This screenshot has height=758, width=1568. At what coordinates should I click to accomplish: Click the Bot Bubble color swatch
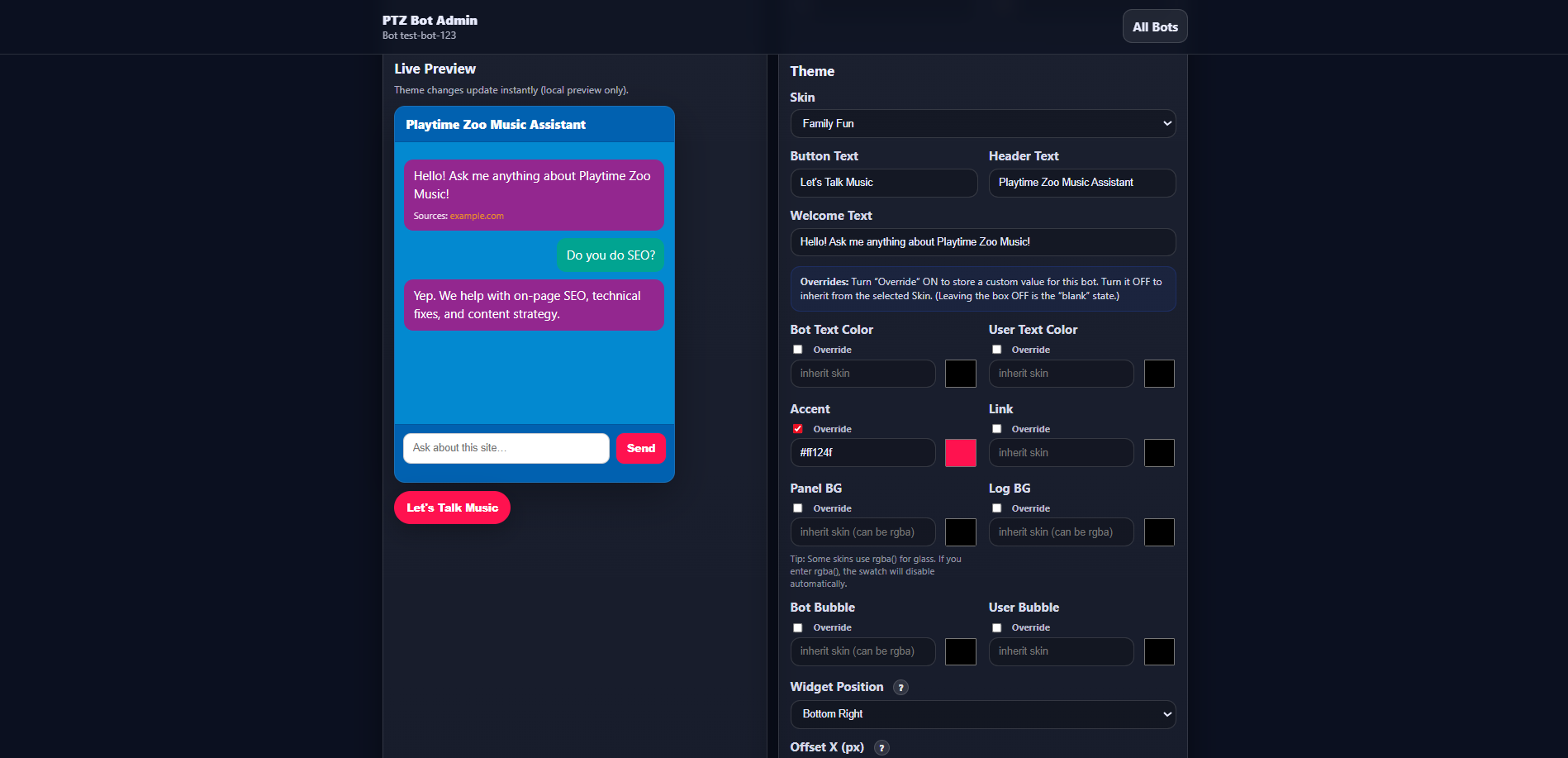point(960,651)
